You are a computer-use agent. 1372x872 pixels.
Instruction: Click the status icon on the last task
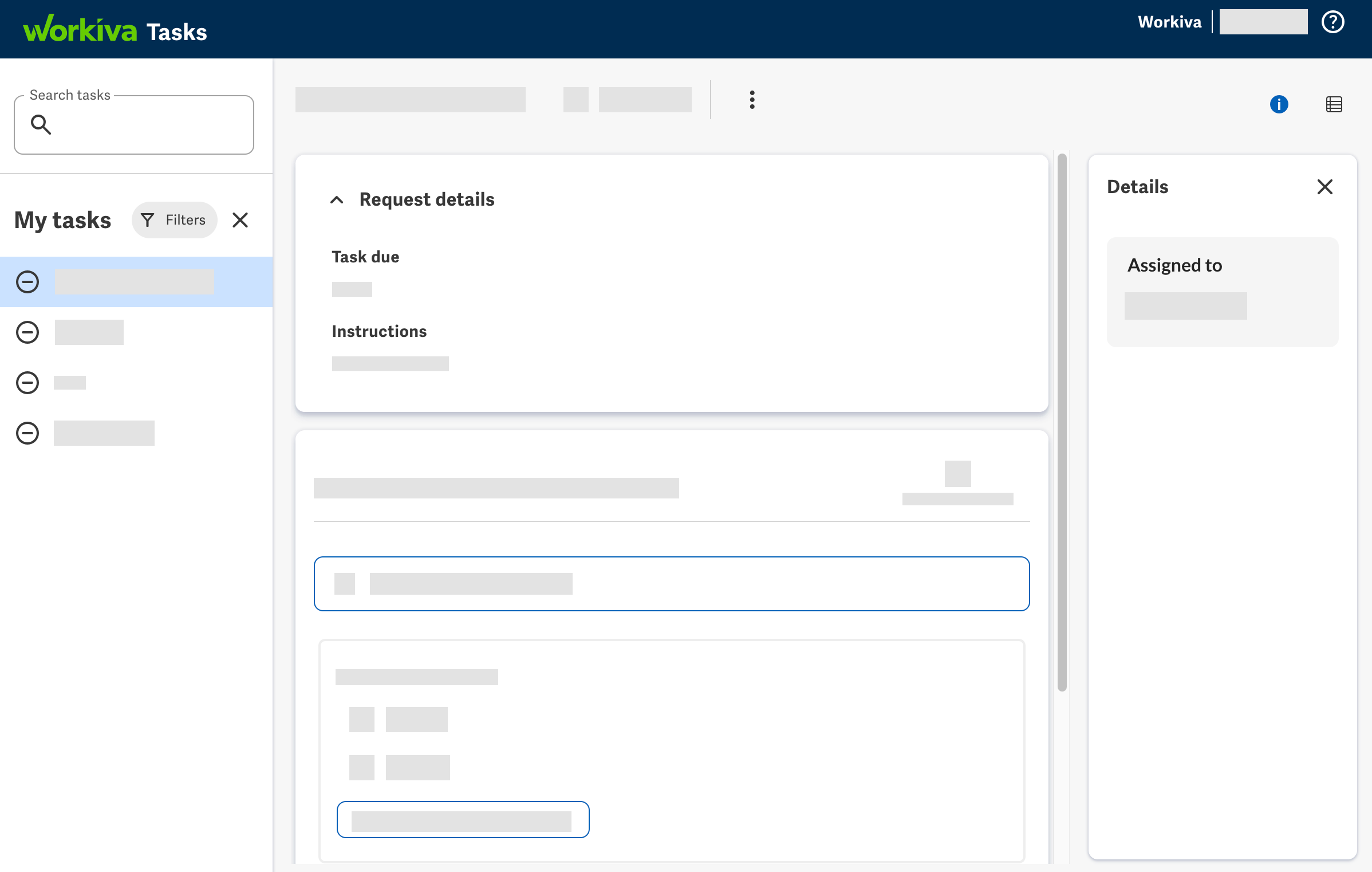click(x=27, y=433)
